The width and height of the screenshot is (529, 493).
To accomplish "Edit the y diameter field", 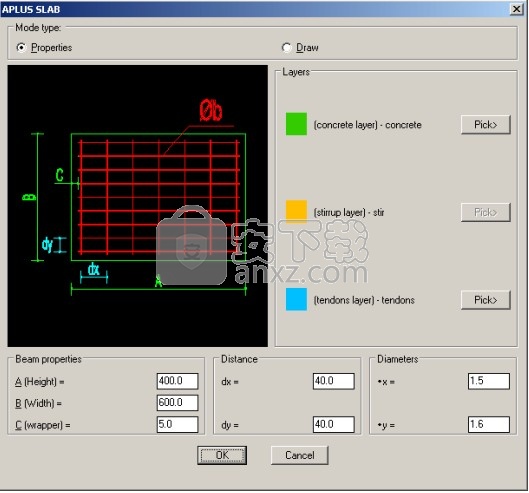I will click(x=489, y=424).
